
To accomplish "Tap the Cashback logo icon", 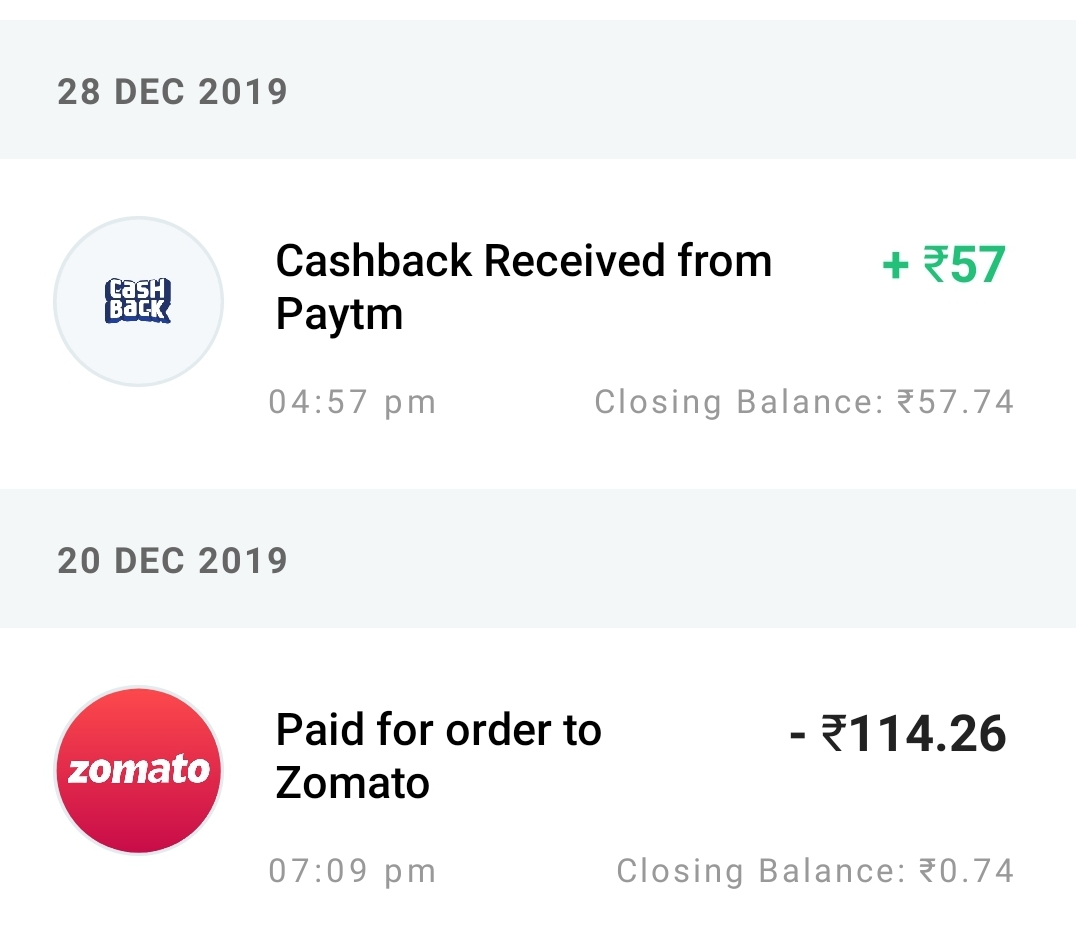I will coord(138,301).
